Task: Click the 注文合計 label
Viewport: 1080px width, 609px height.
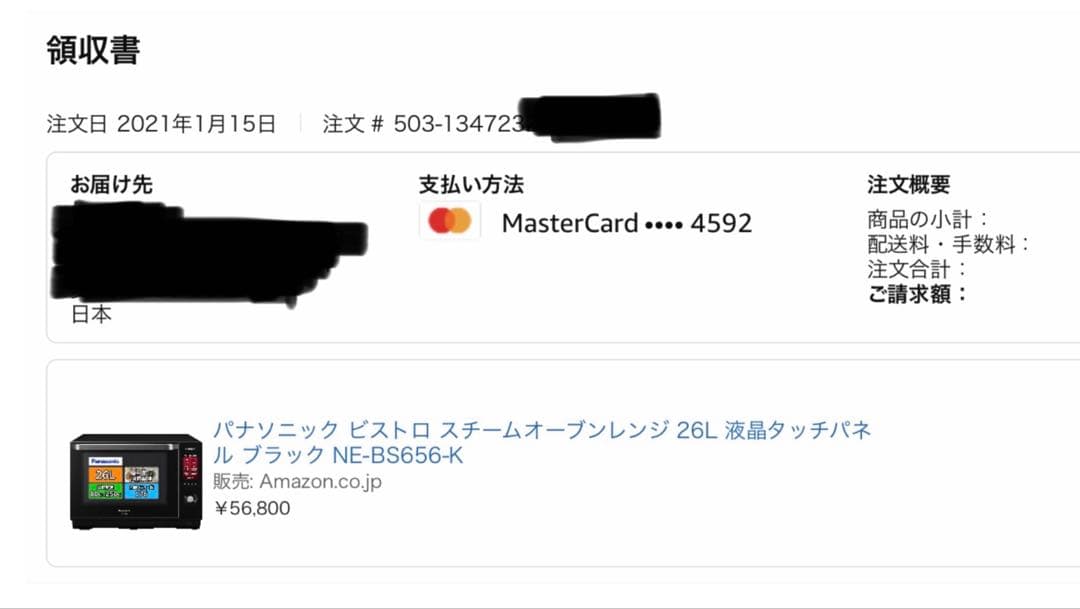Action: (x=917, y=269)
